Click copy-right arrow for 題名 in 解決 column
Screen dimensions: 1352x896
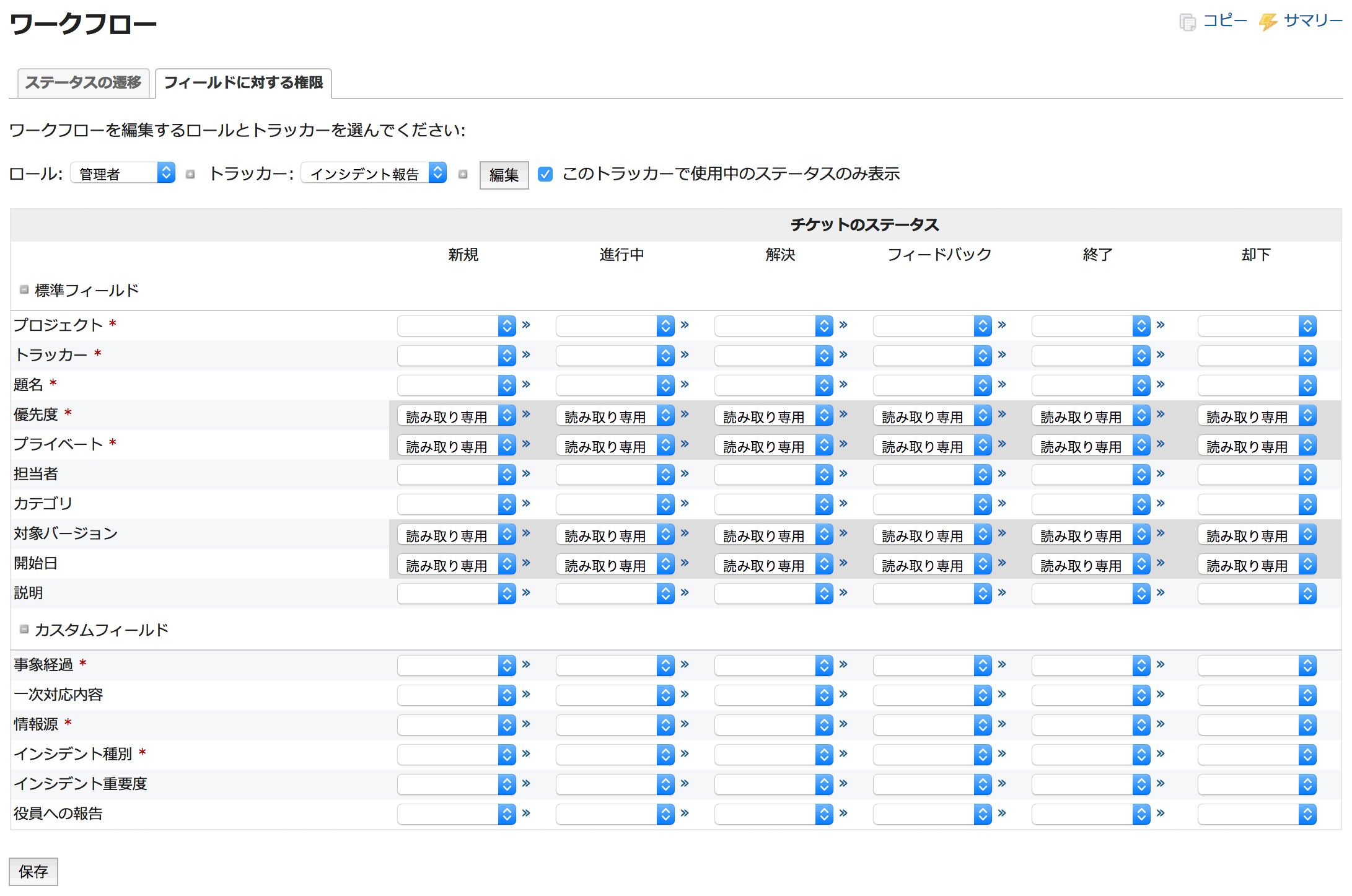point(843,384)
